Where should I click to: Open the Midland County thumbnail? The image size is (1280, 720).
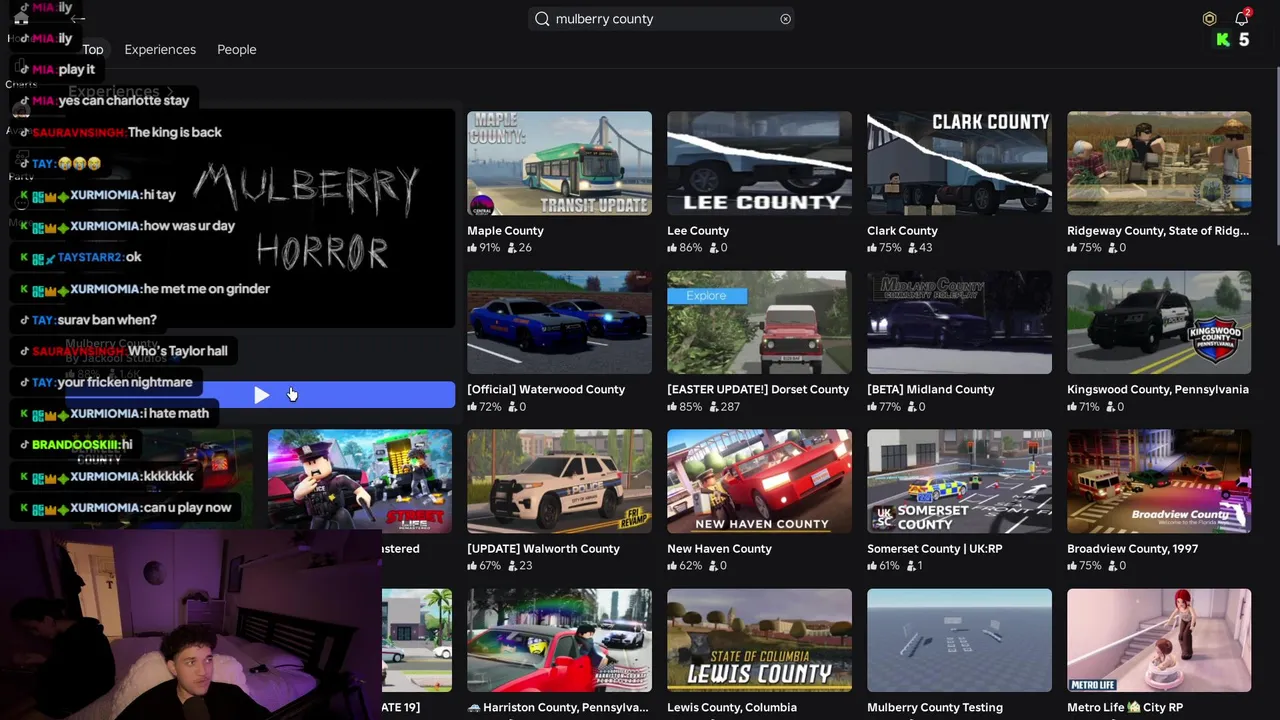point(959,322)
